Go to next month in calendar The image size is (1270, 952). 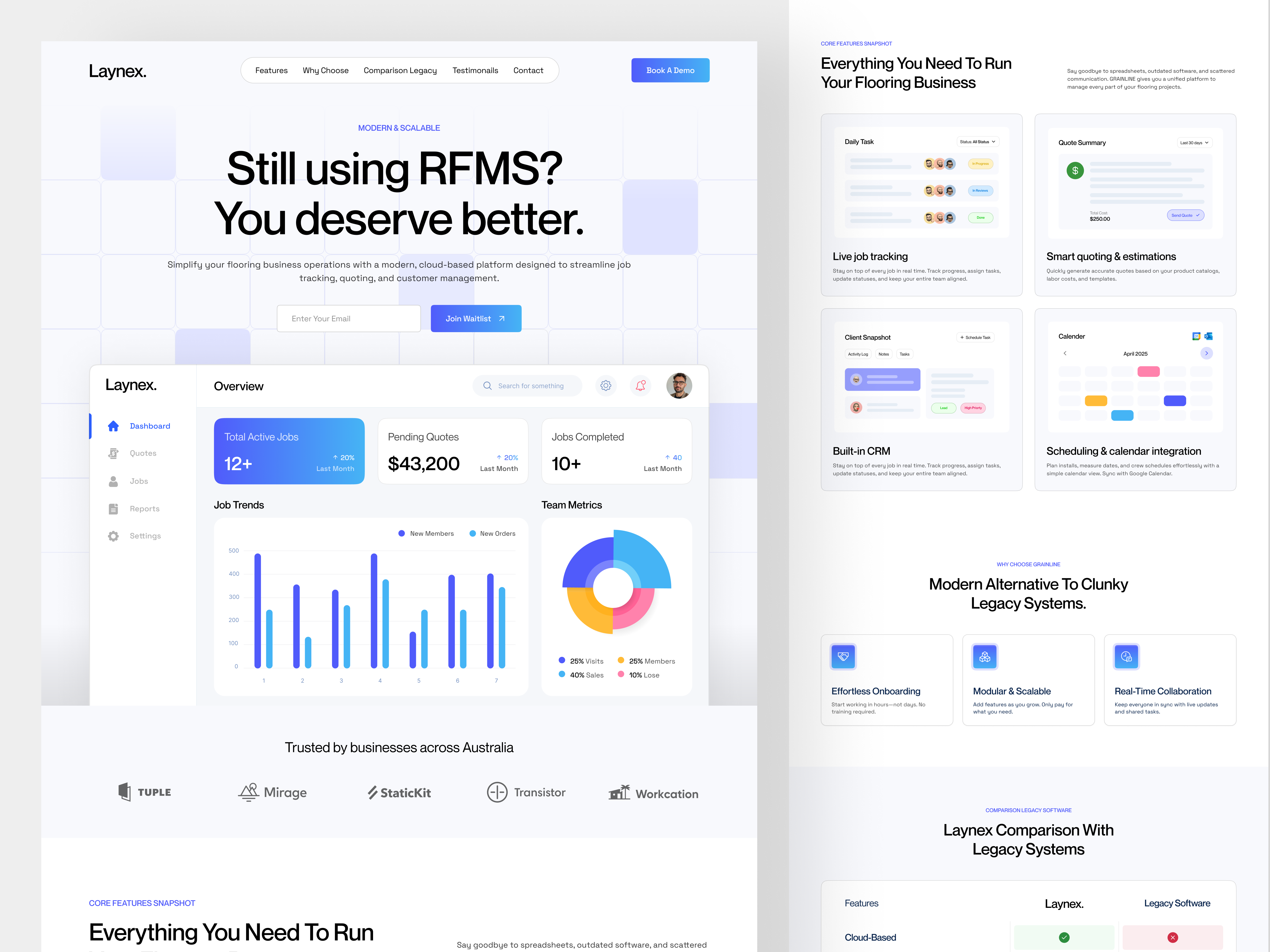(1206, 354)
